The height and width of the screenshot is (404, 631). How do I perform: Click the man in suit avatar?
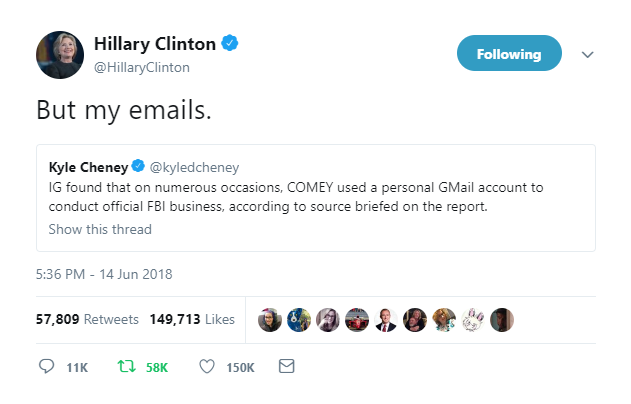point(385,320)
